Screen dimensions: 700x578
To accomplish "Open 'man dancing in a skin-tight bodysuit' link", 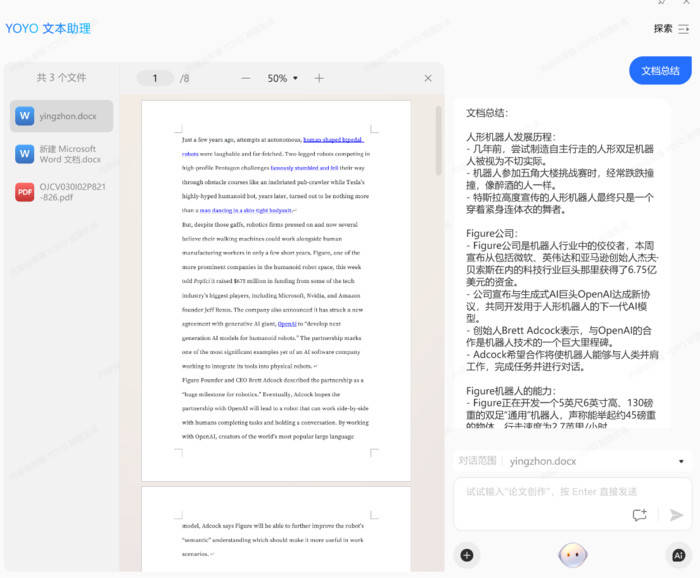I will (246, 210).
